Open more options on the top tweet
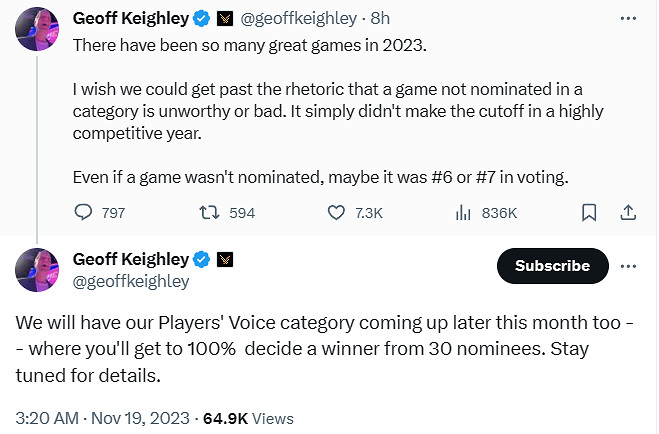 (628, 19)
